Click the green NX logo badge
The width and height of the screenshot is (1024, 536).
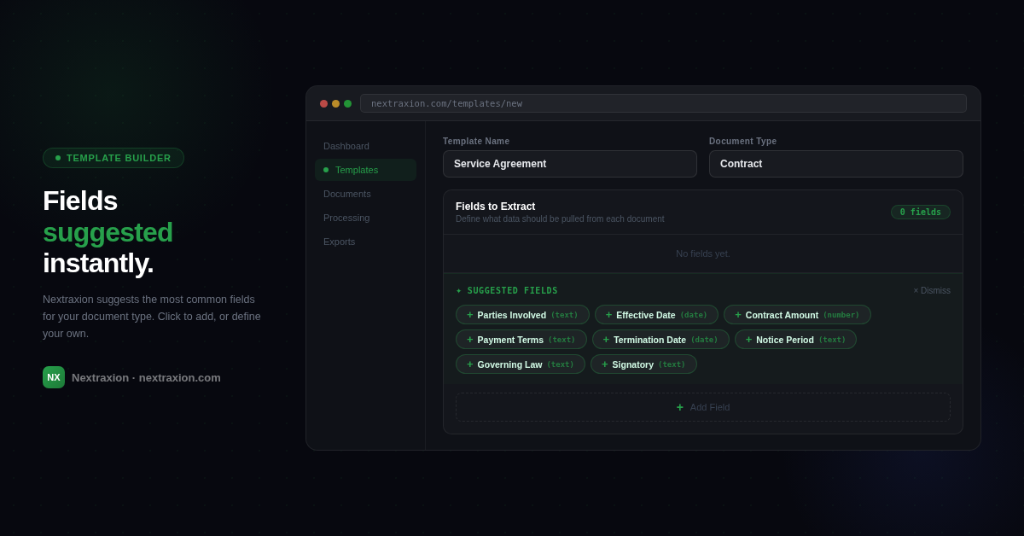pos(54,377)
